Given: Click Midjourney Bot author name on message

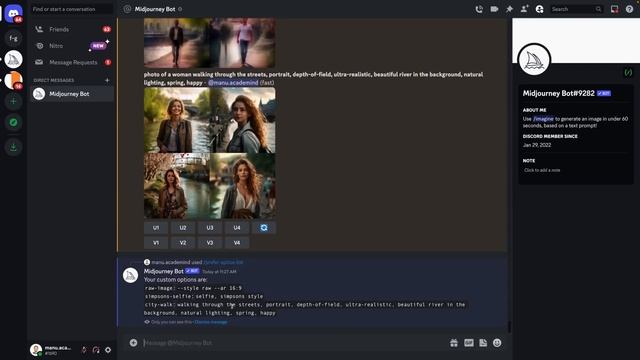Looking at the screenshot, I should (163, 271).
